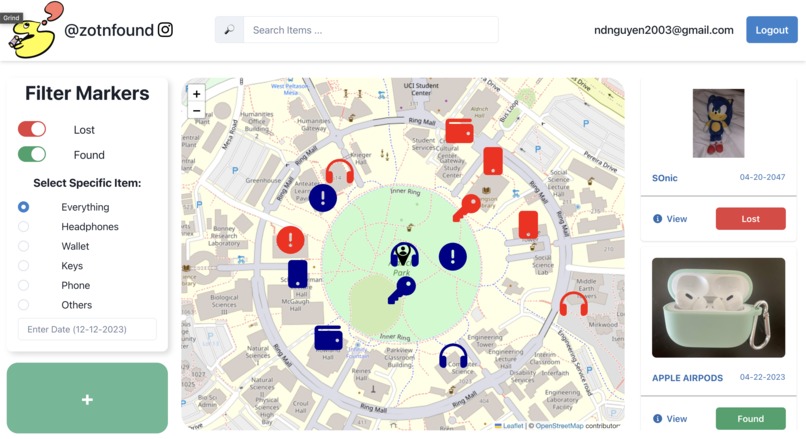806x439 pixels.
Task: Click the magnifier search icon
Action: [x=229, y=30]
